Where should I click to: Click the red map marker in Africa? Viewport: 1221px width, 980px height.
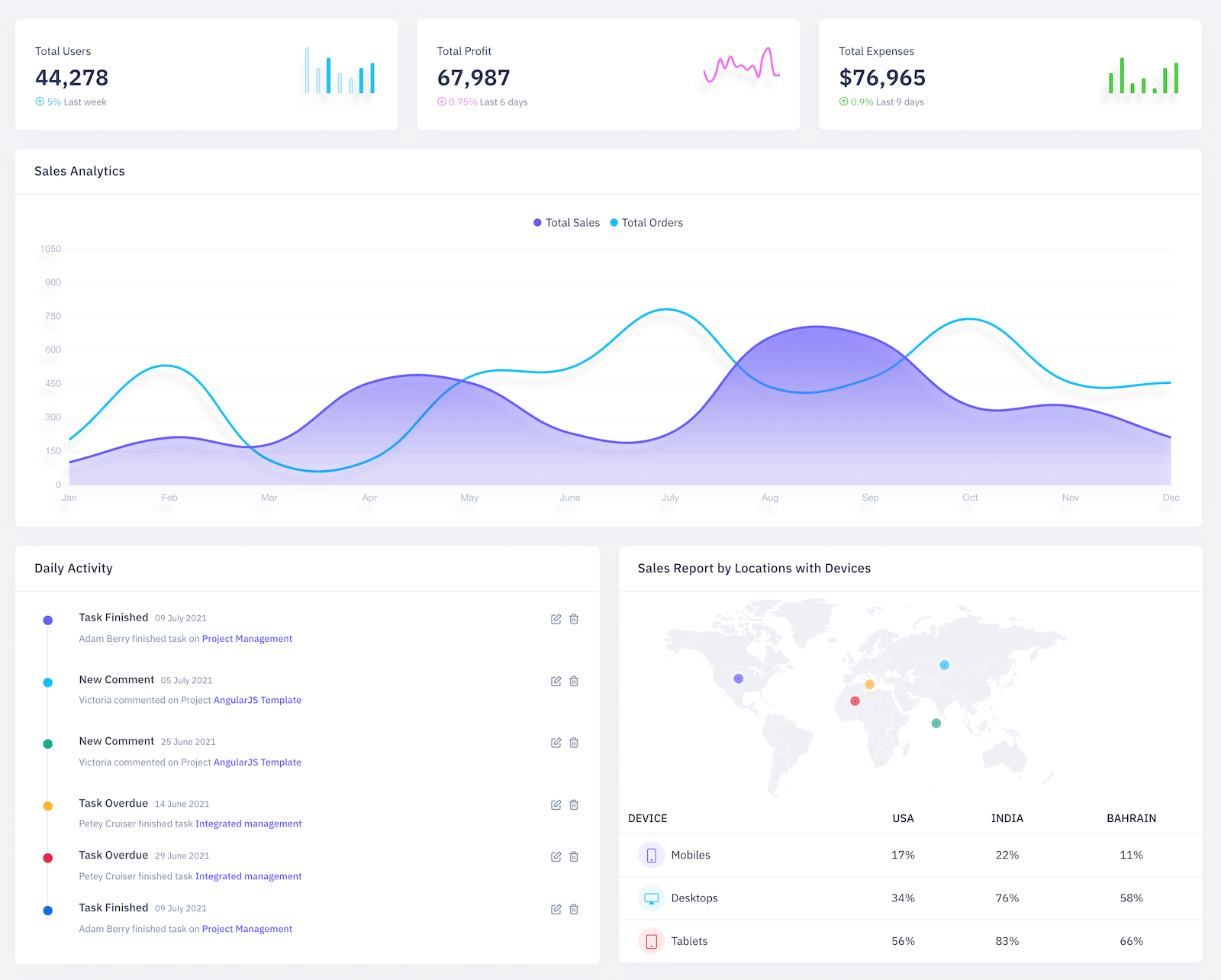855,701
